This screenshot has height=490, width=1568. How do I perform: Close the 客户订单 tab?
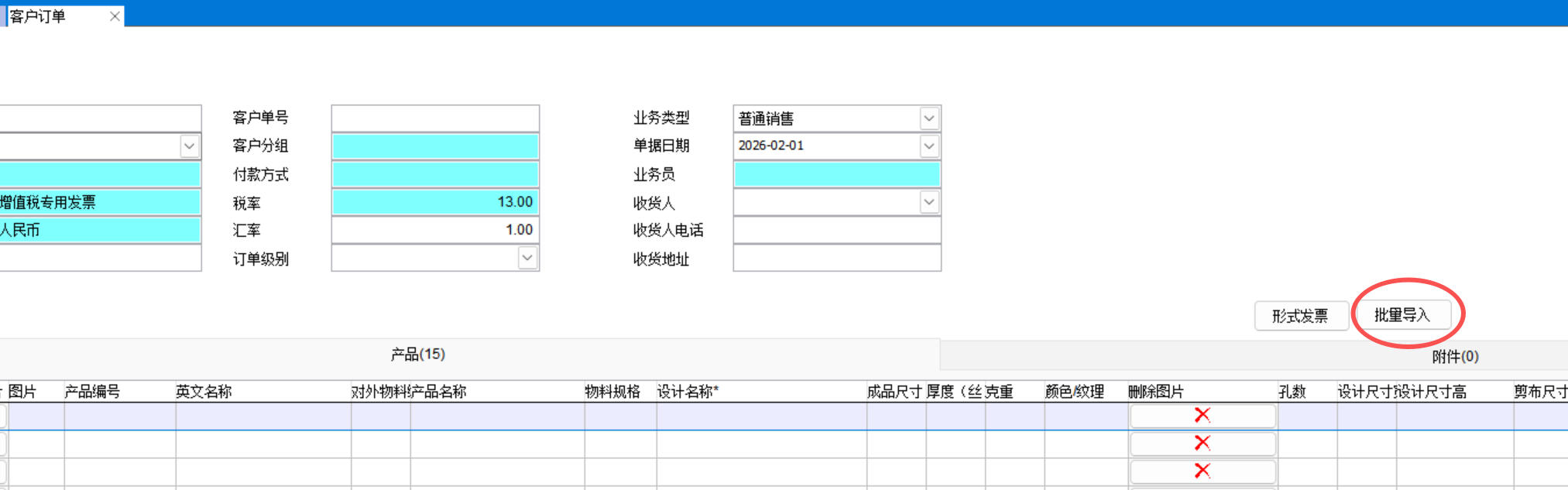pyautogui.click(x=115, y=16)
